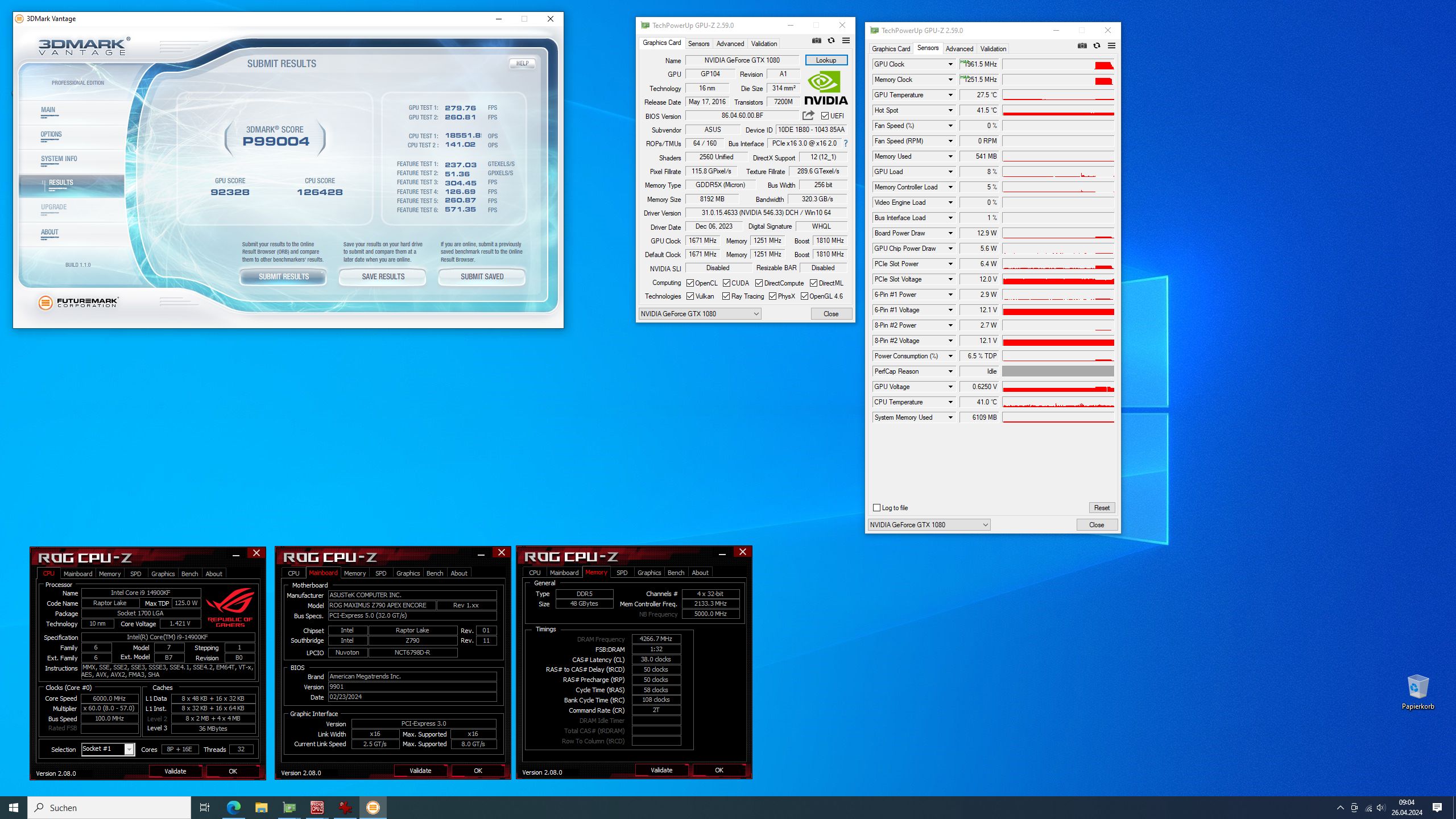Screen dimensions: 1456x819
Task: Click the HELP button in 3DMark Vantage
Action: pyautogui.click(x=522, y=64)
